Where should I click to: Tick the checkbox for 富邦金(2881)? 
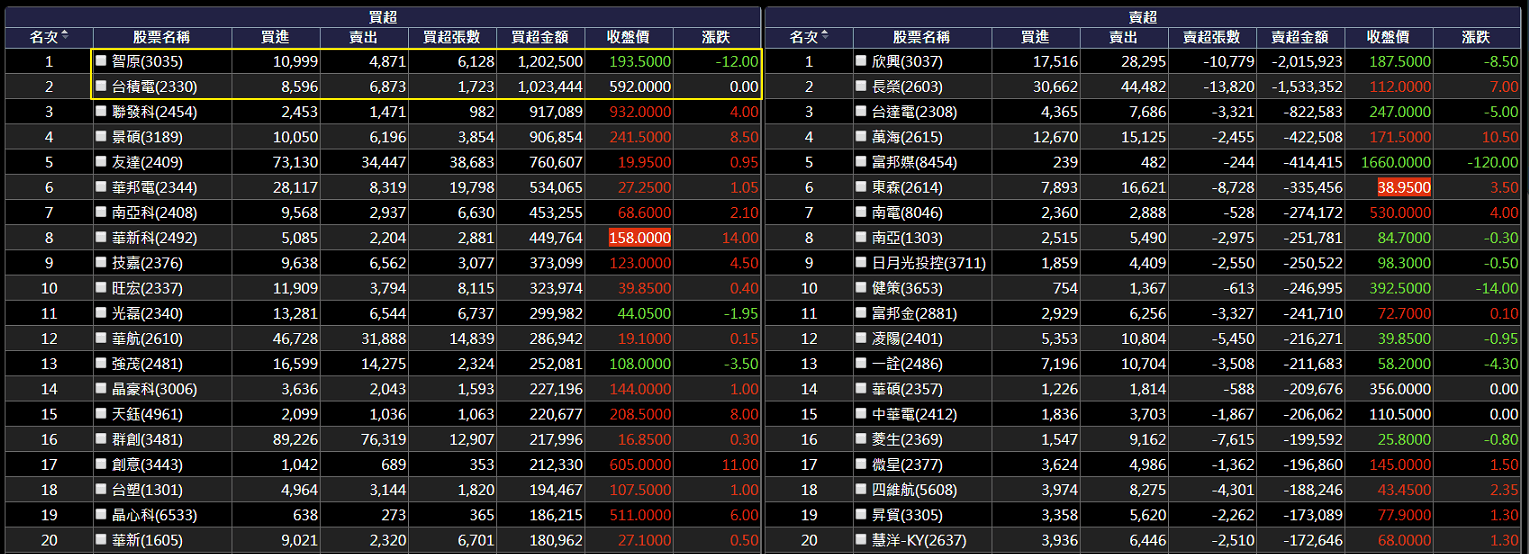(x=861, y=313)
